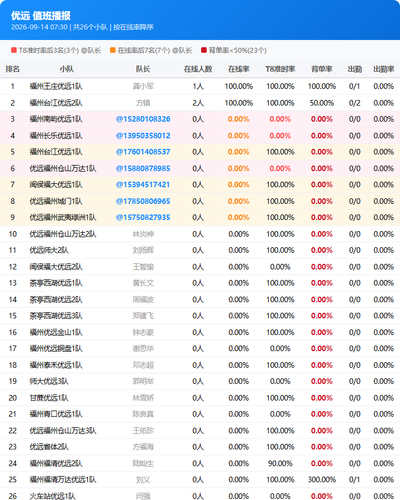The height and width of the screenshot is (500, 400).
Task: Click the 在线人数 column header
Action: click(198, 69)
